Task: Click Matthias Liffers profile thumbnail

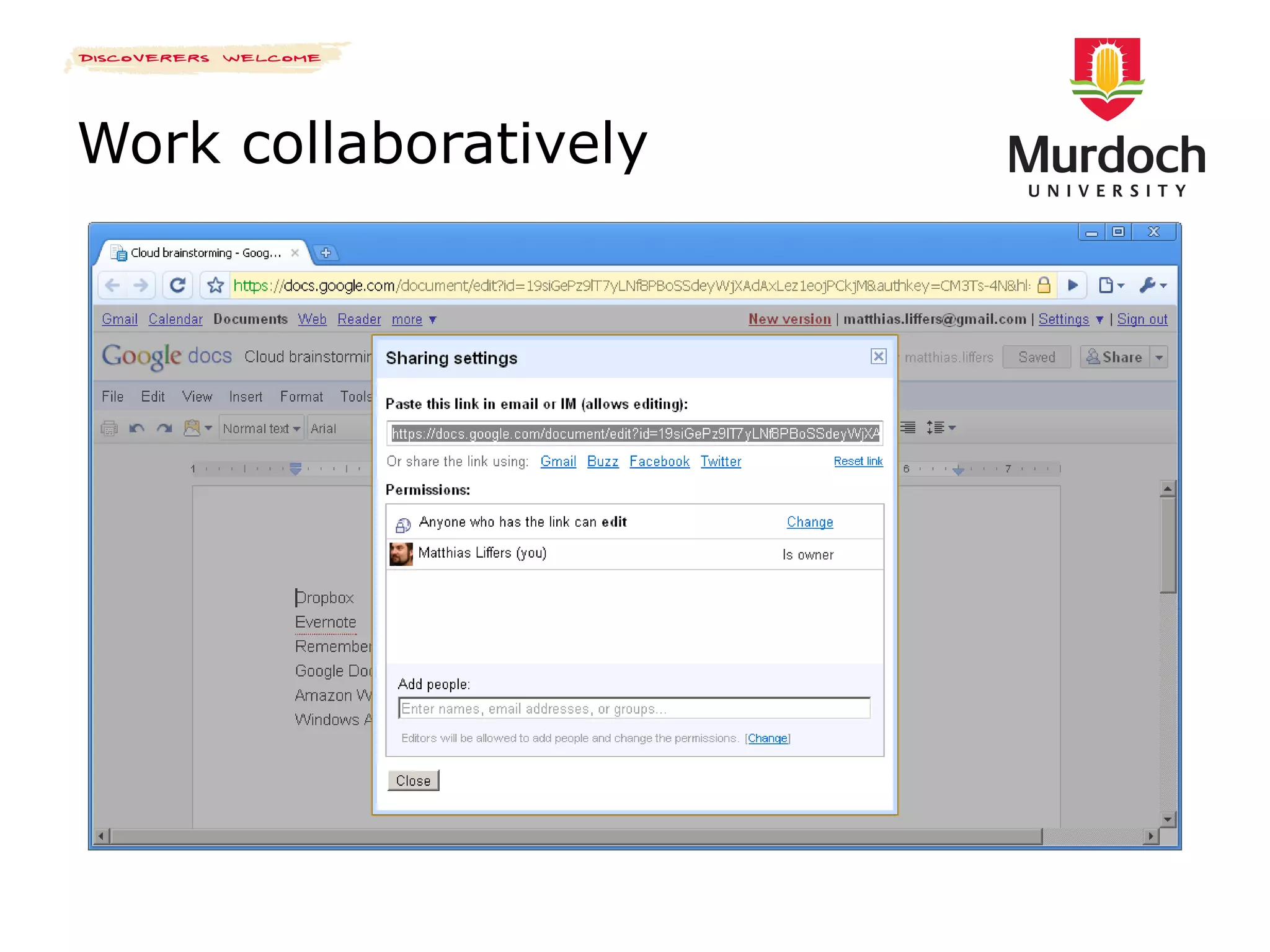Action: coord(401,554)
